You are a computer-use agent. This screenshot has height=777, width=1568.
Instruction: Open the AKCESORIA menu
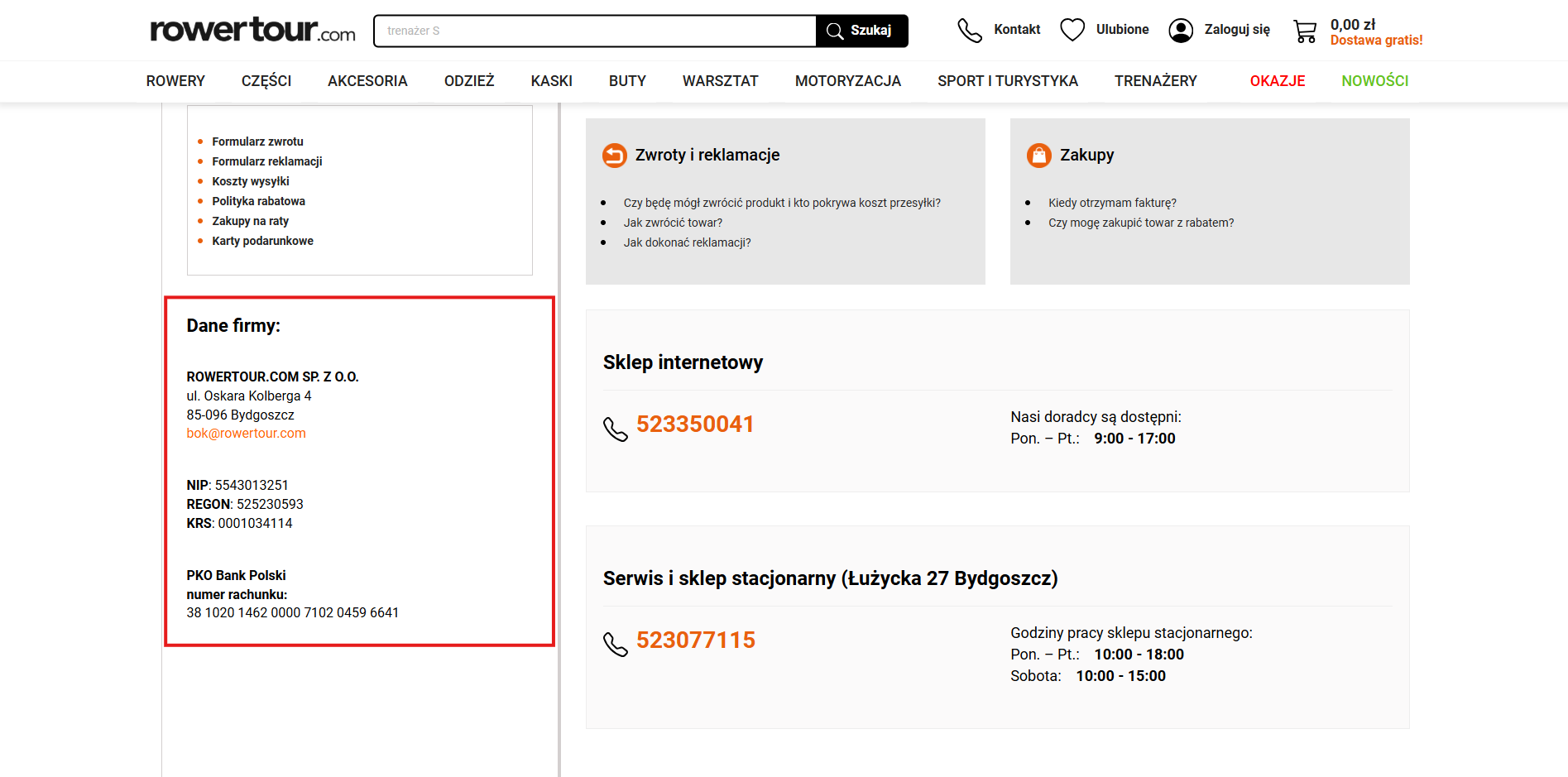click(367, 81)
